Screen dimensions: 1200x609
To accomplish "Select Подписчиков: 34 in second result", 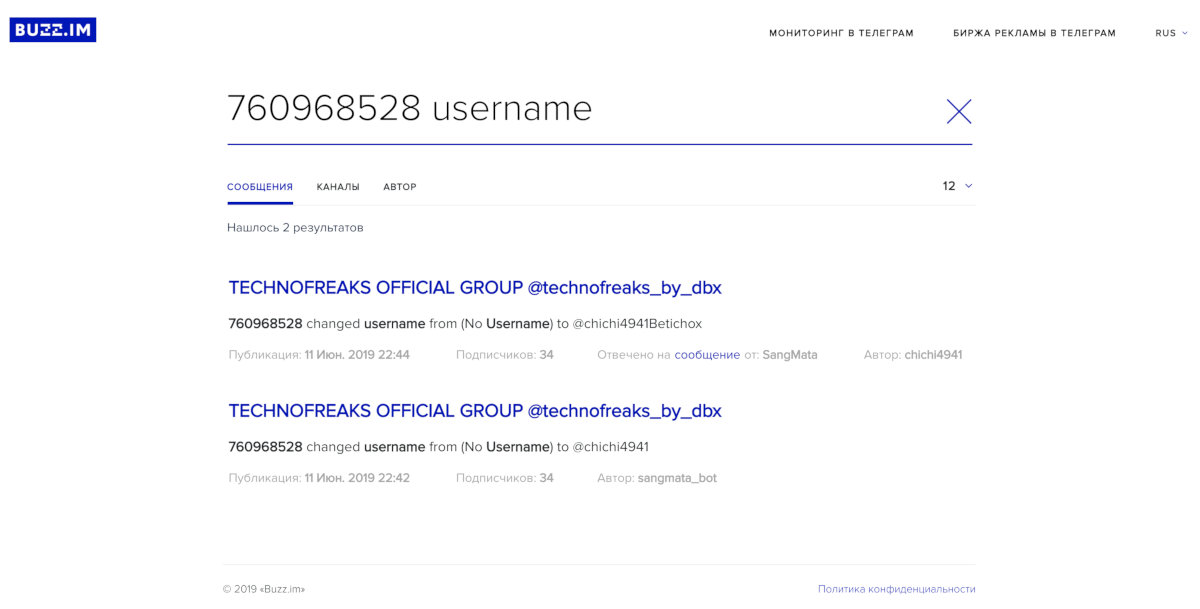I will pyautogui.click(x=505, y=478).
